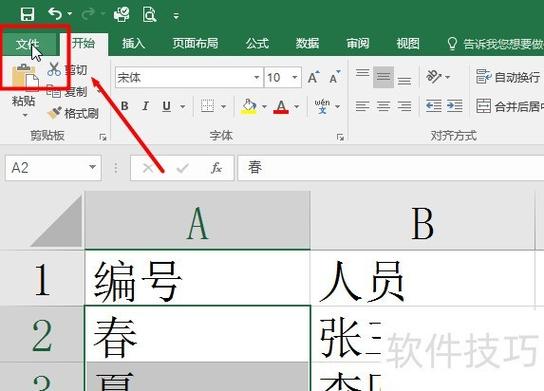Select cell A1 containing 编号
This screenshot has height=391, width=544.
[x=197, y=279]
